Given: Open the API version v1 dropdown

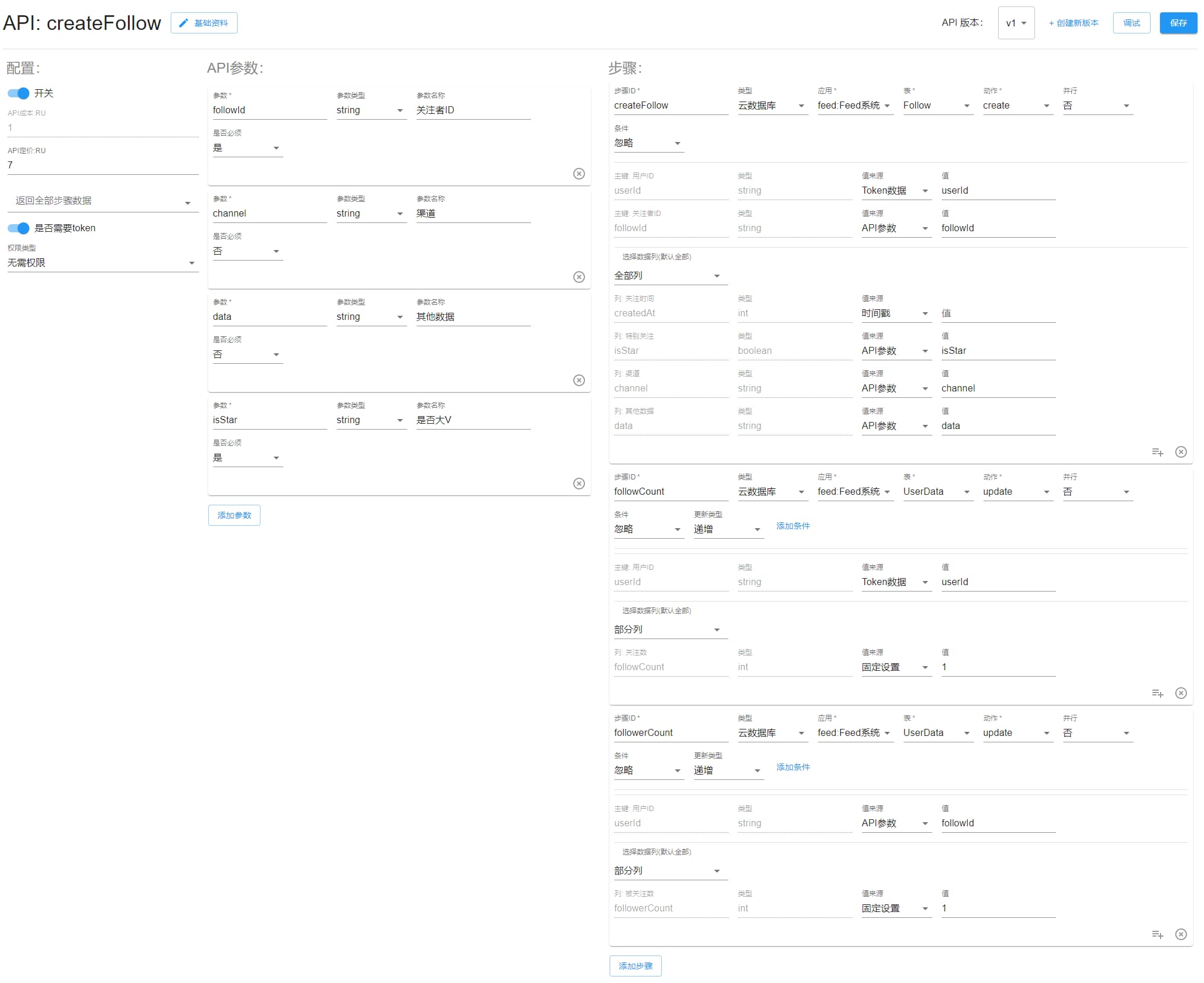Looking at the screenshot, I should click(x=1016, y=23).
